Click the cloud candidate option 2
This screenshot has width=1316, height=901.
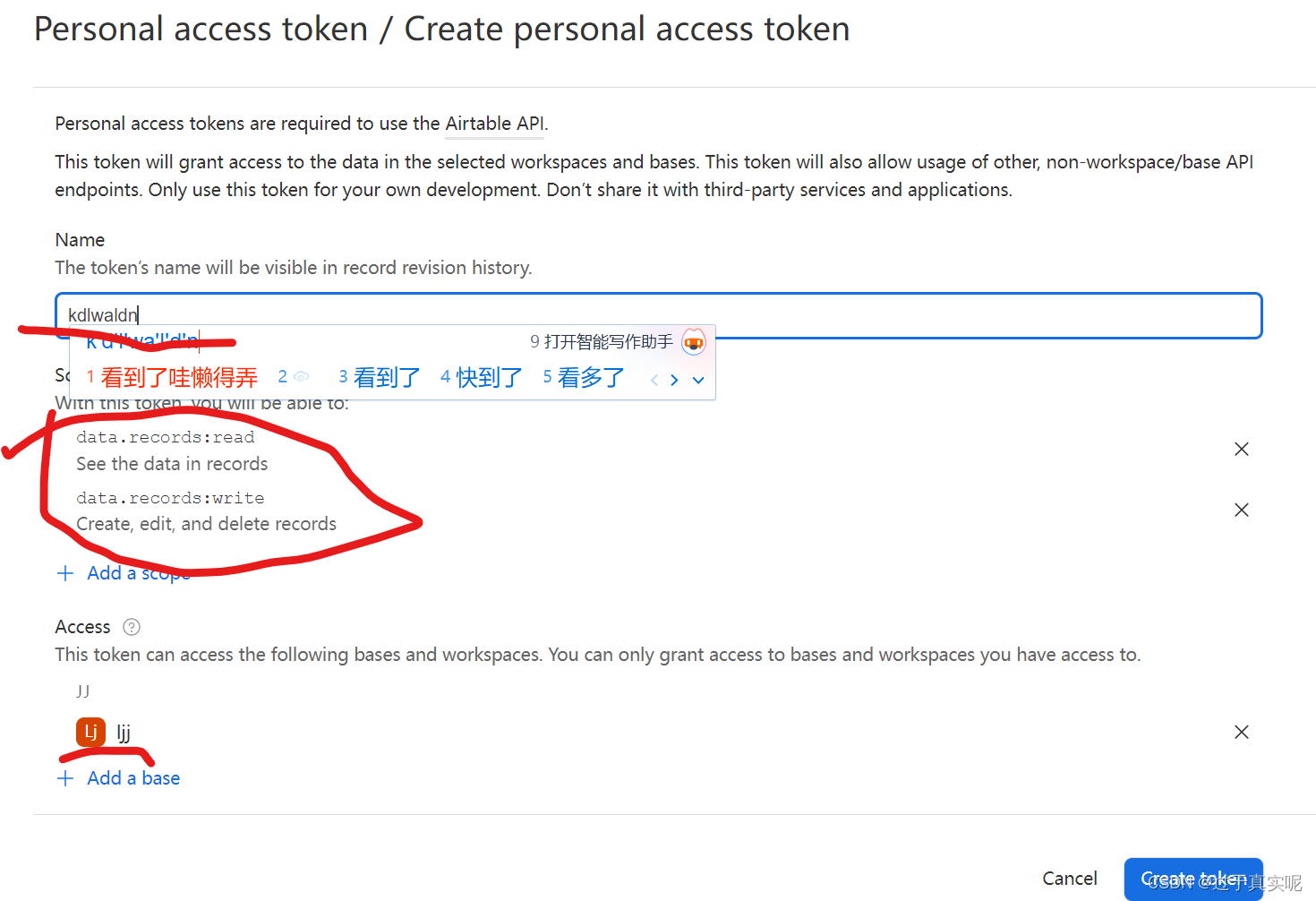coord(294,377)
